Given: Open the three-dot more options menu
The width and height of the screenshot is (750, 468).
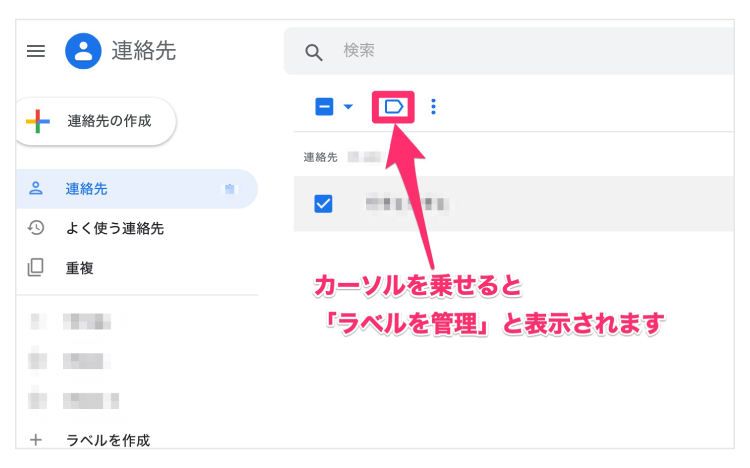Looking at the screenshot, I should pos(433,107).
